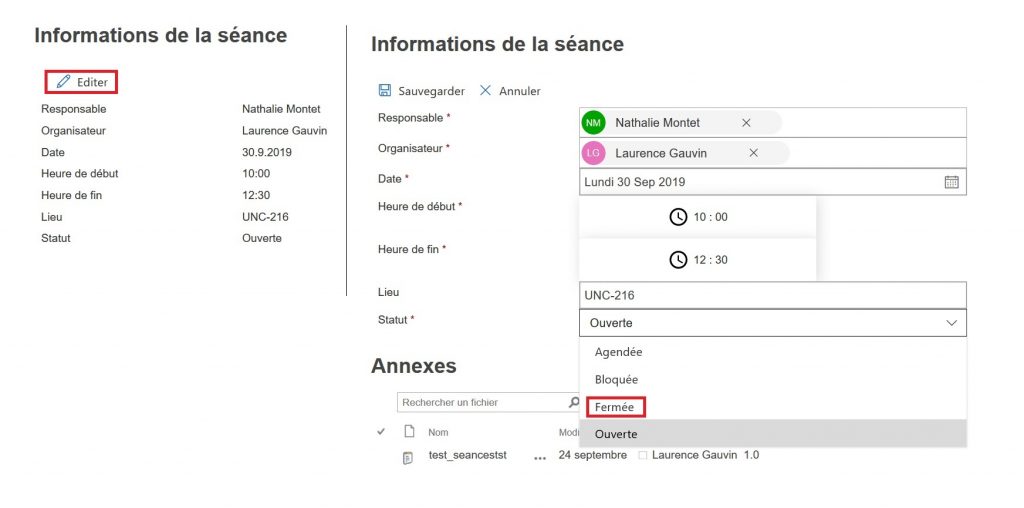Select the Ouverte status option
Screen dimensions: 1024x508
(616, 434)
